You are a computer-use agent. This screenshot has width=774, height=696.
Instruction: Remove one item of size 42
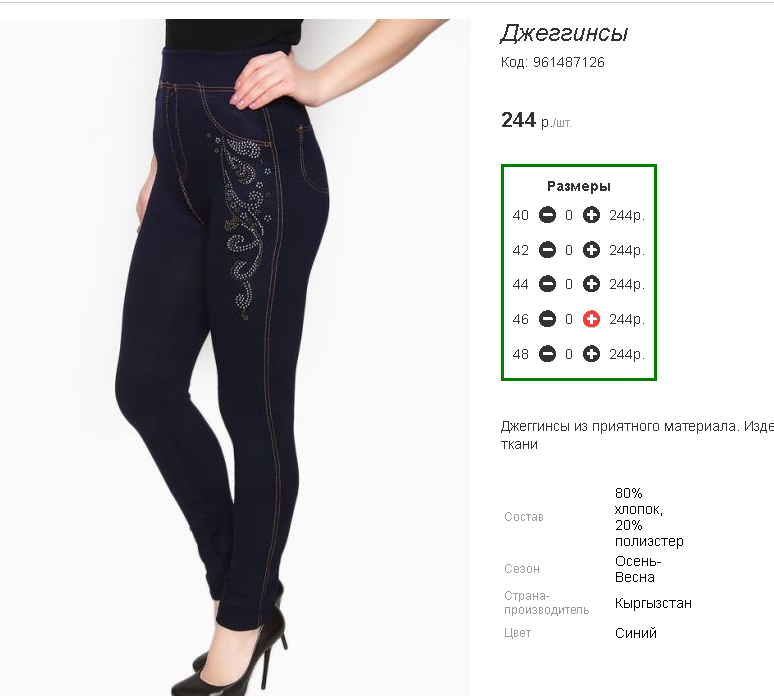coord(547,250)
